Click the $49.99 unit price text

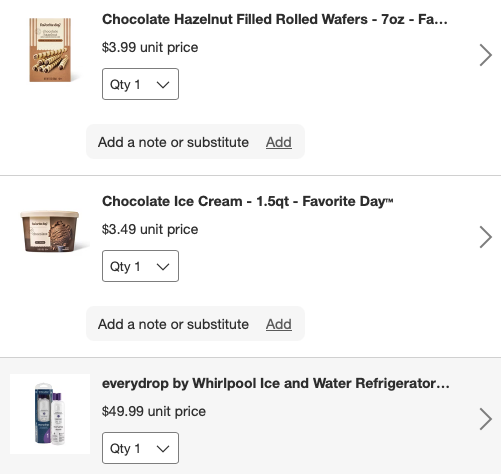[154, 411]
